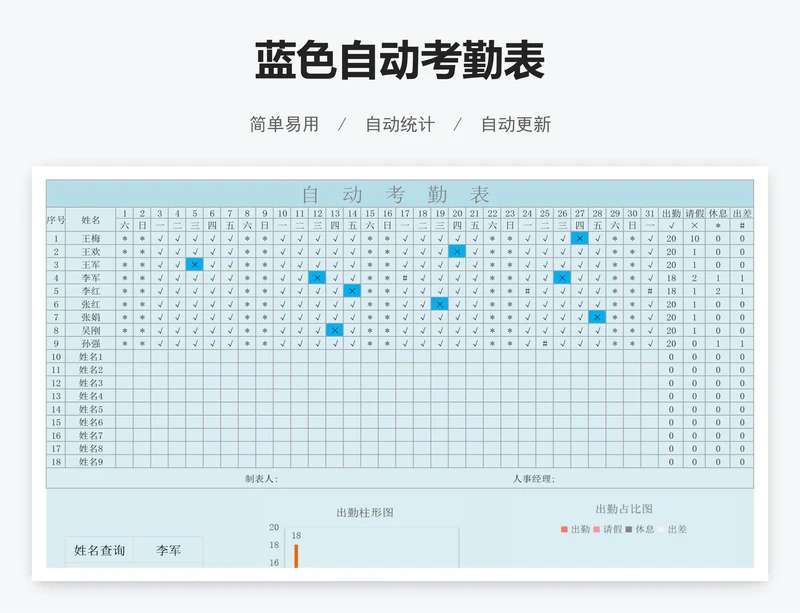Click the 自动考勤表 sheet title banner
This screenshot has height=613, width=800.
(x=399, y=194)
